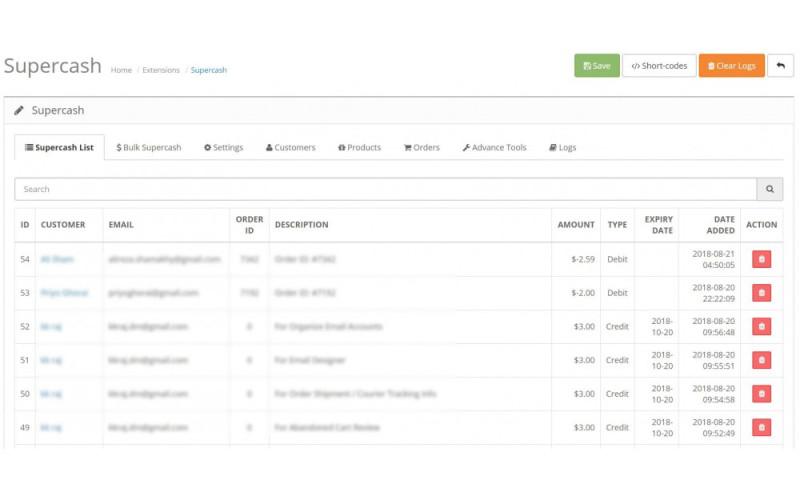Open the Orders tab
Image resolution: width=800 pixels, height=500 pixels.
pyautogui.click(x=421, y=147)
